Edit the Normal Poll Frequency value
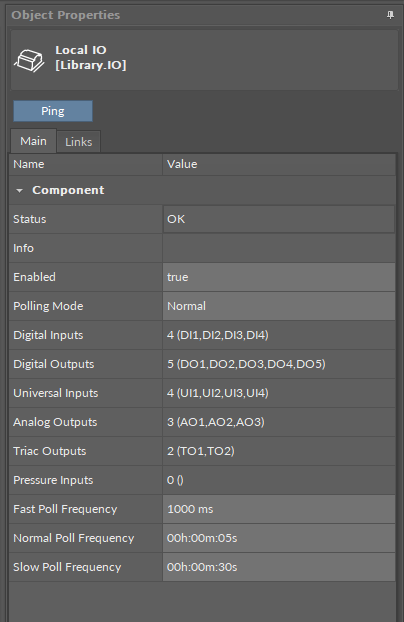Viewport: 404px width, 622px height. [x=279, y=538]
